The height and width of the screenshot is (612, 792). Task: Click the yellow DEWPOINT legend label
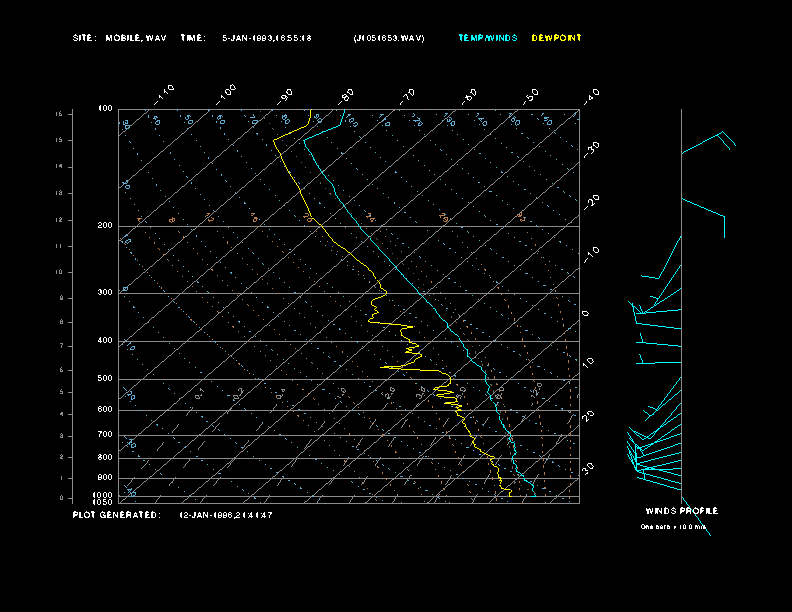click(557, 38)
